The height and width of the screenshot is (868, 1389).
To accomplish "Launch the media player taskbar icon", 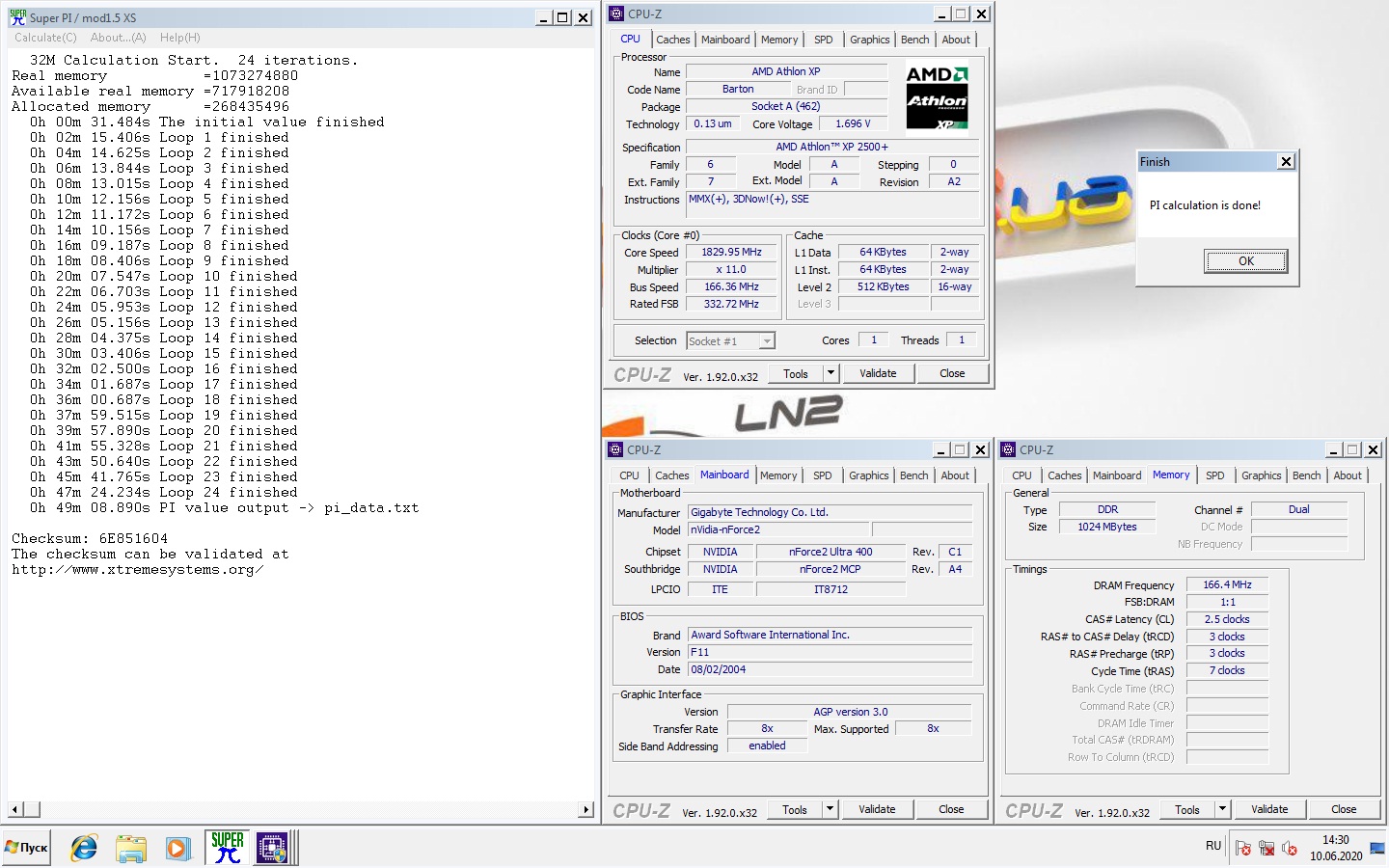I will 177,848.
